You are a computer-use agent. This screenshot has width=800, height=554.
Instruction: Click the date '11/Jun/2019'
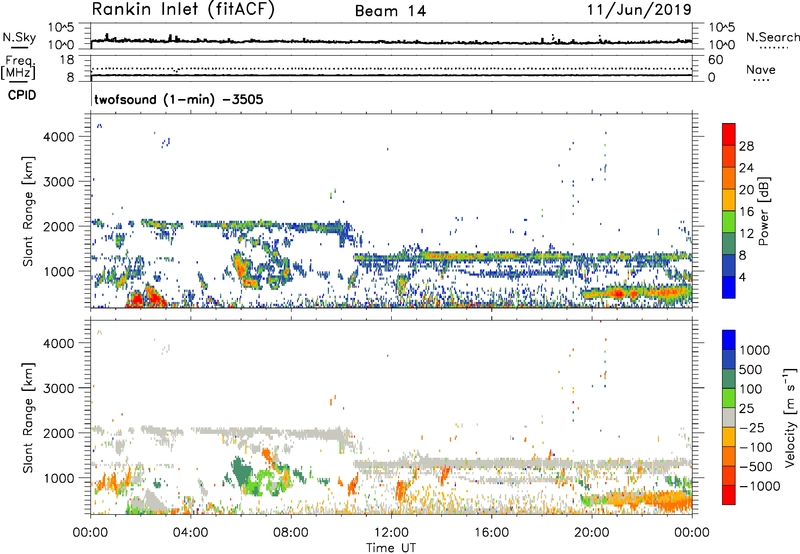tap(639, 10)
